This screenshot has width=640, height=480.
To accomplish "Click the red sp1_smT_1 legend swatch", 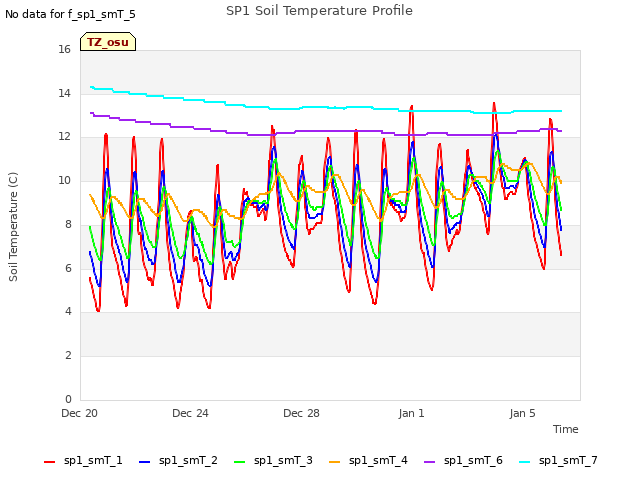I will (x=49, y=462).
